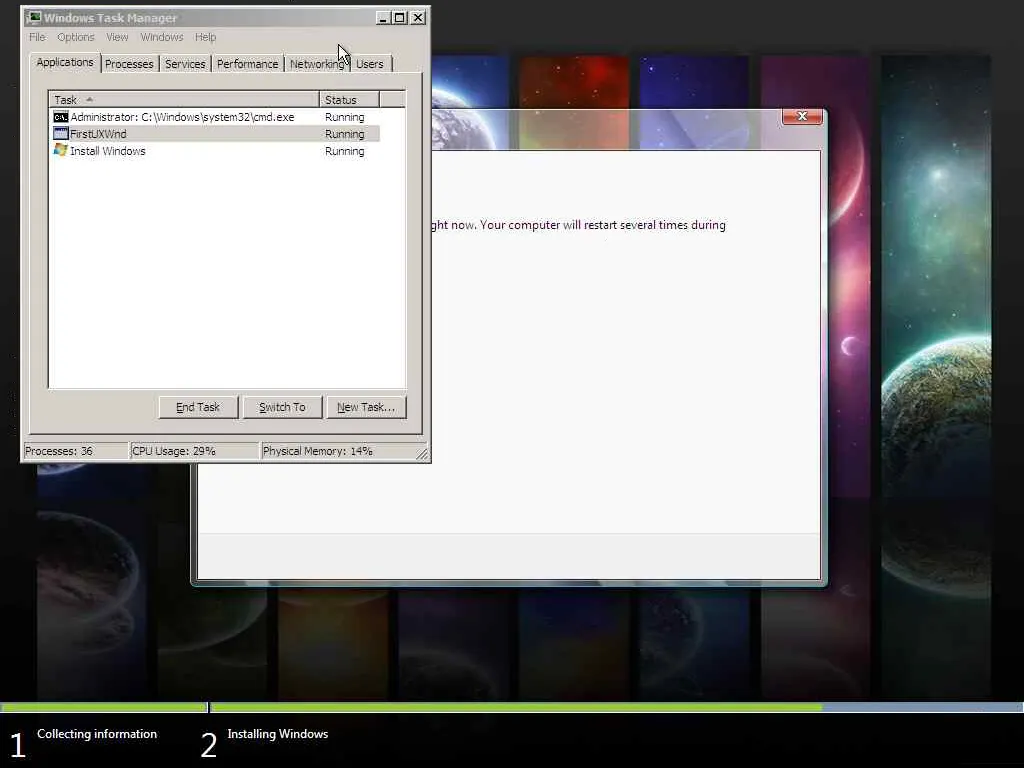
Task: Click the Installing Windows progress bar
Action: coord(616,707)
